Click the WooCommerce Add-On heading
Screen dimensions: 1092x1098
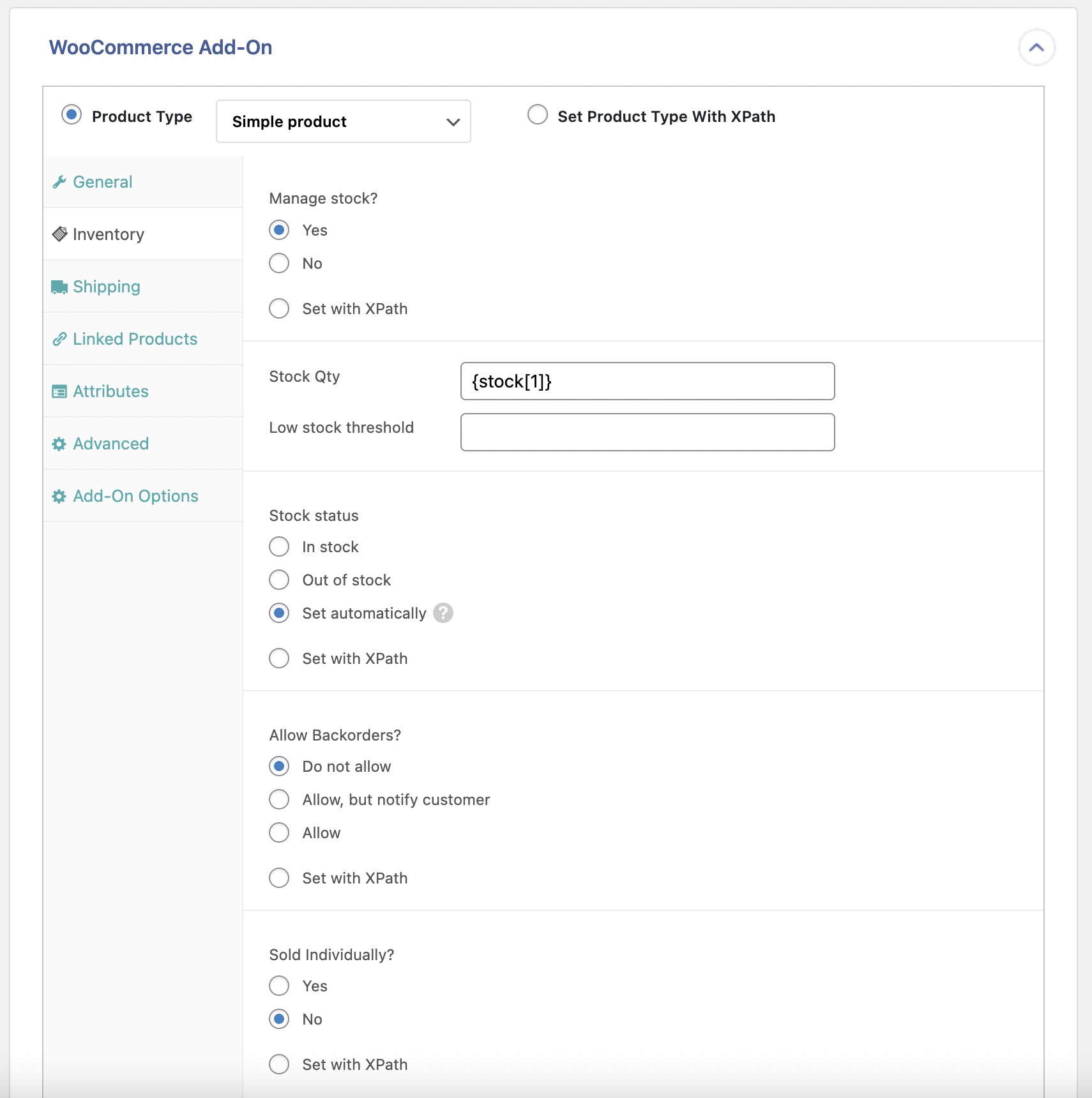(161, 47)
